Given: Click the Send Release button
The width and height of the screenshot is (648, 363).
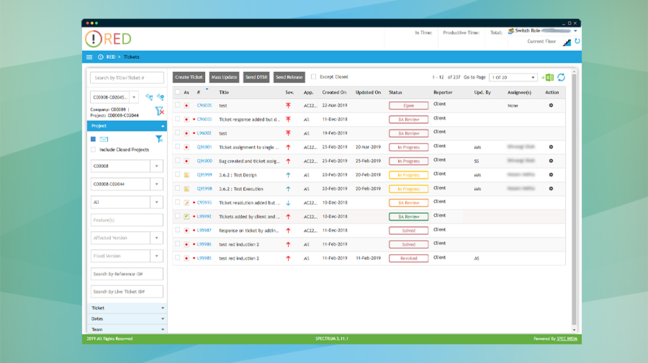Looking at the screenshot, I should [x=289, y=77].
